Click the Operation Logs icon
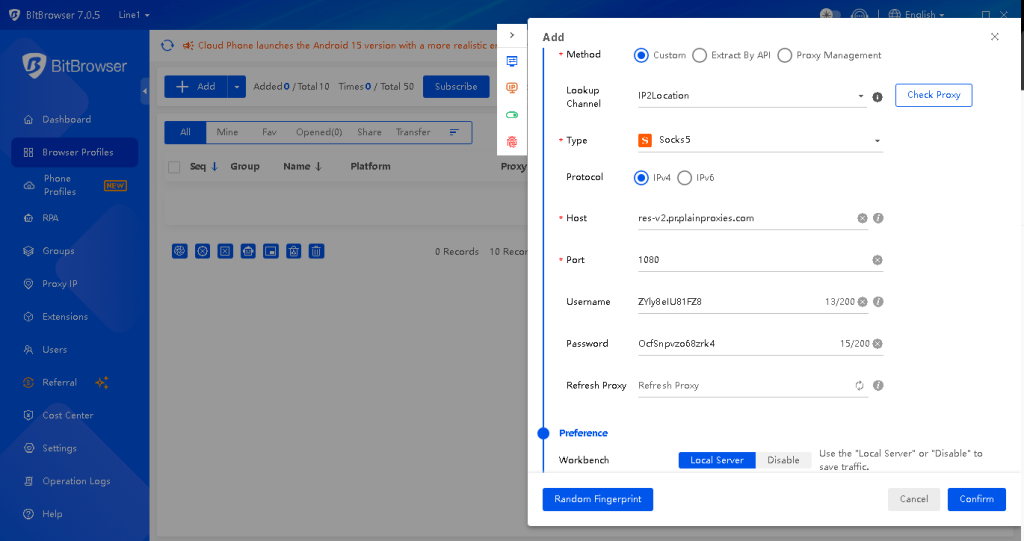This screenshot has width=1024, height=541. [28, 481]
